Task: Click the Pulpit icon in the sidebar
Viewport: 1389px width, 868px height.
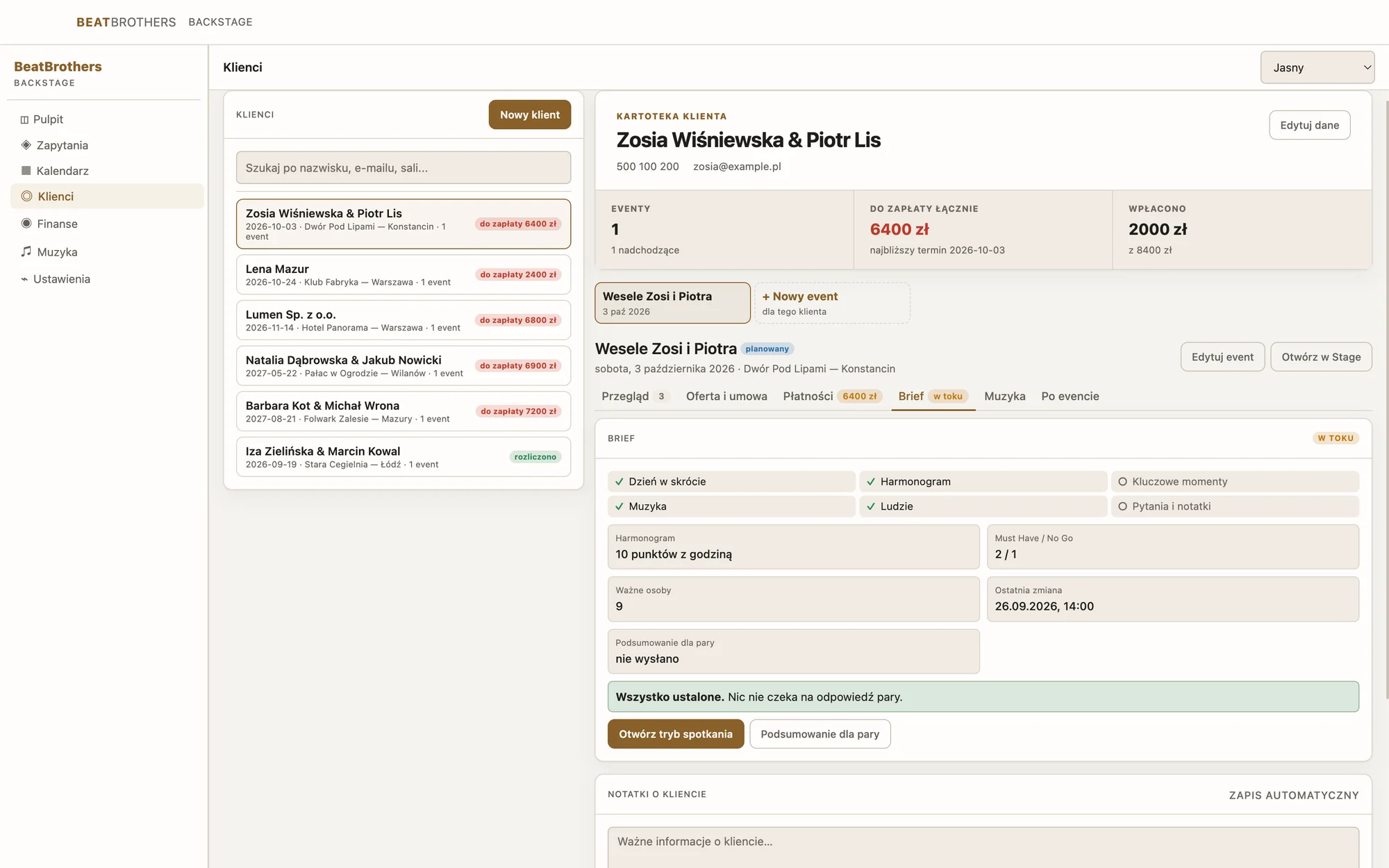Action: click(24, 119)
